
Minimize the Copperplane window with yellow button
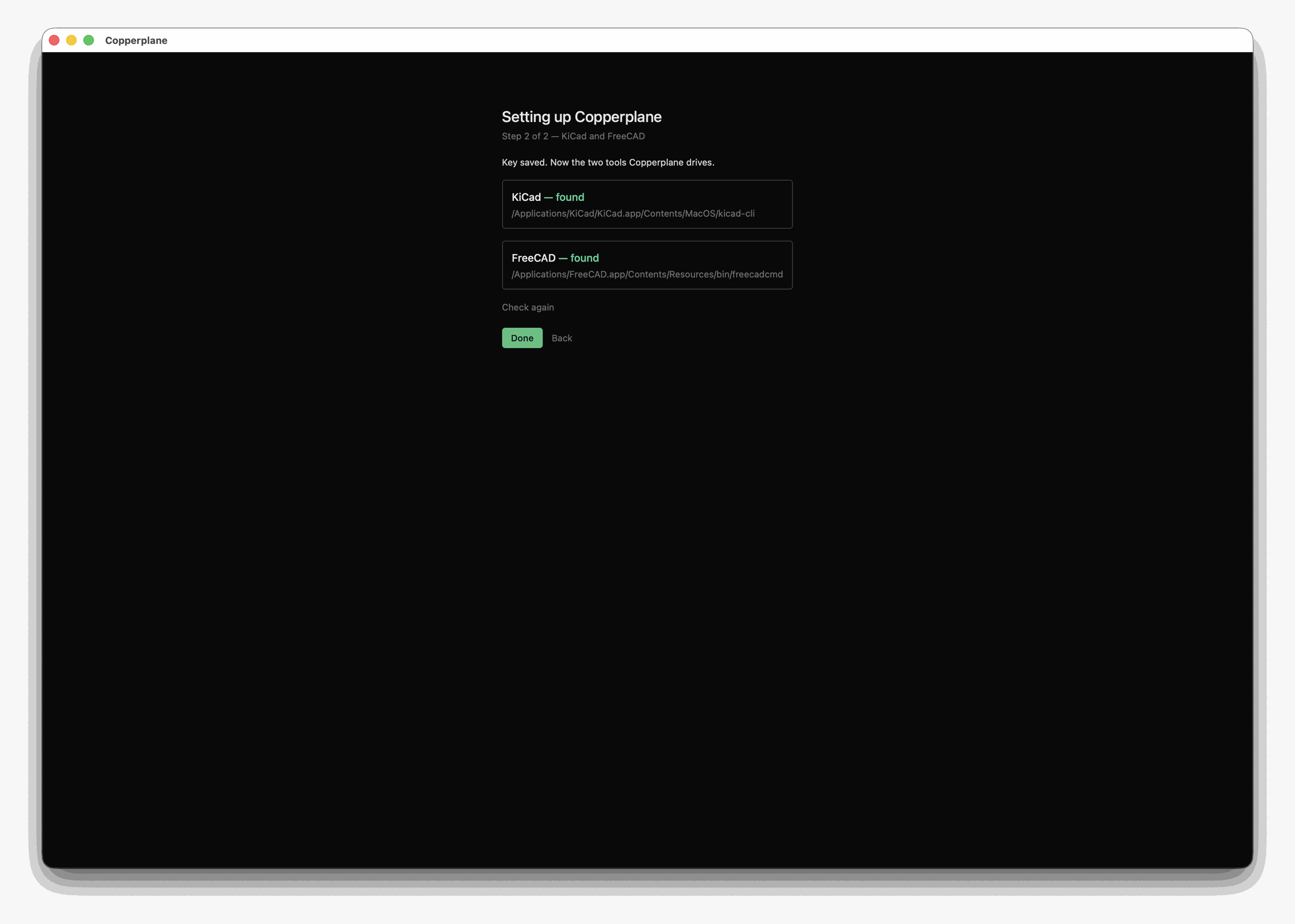click(x=71, y=40)
